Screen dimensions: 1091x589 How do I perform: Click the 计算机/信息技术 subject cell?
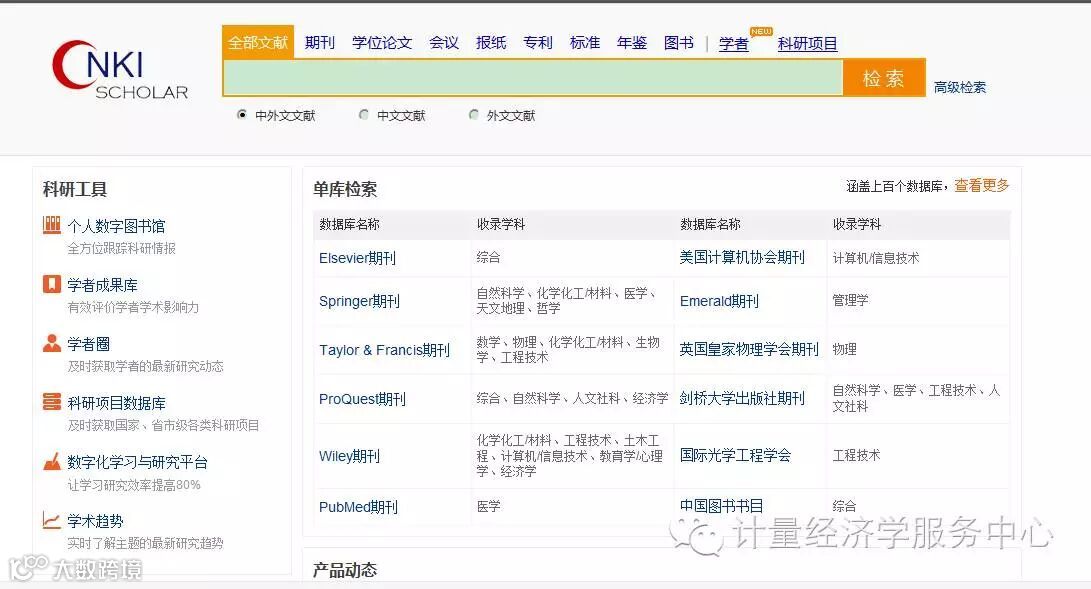(875, 258)
